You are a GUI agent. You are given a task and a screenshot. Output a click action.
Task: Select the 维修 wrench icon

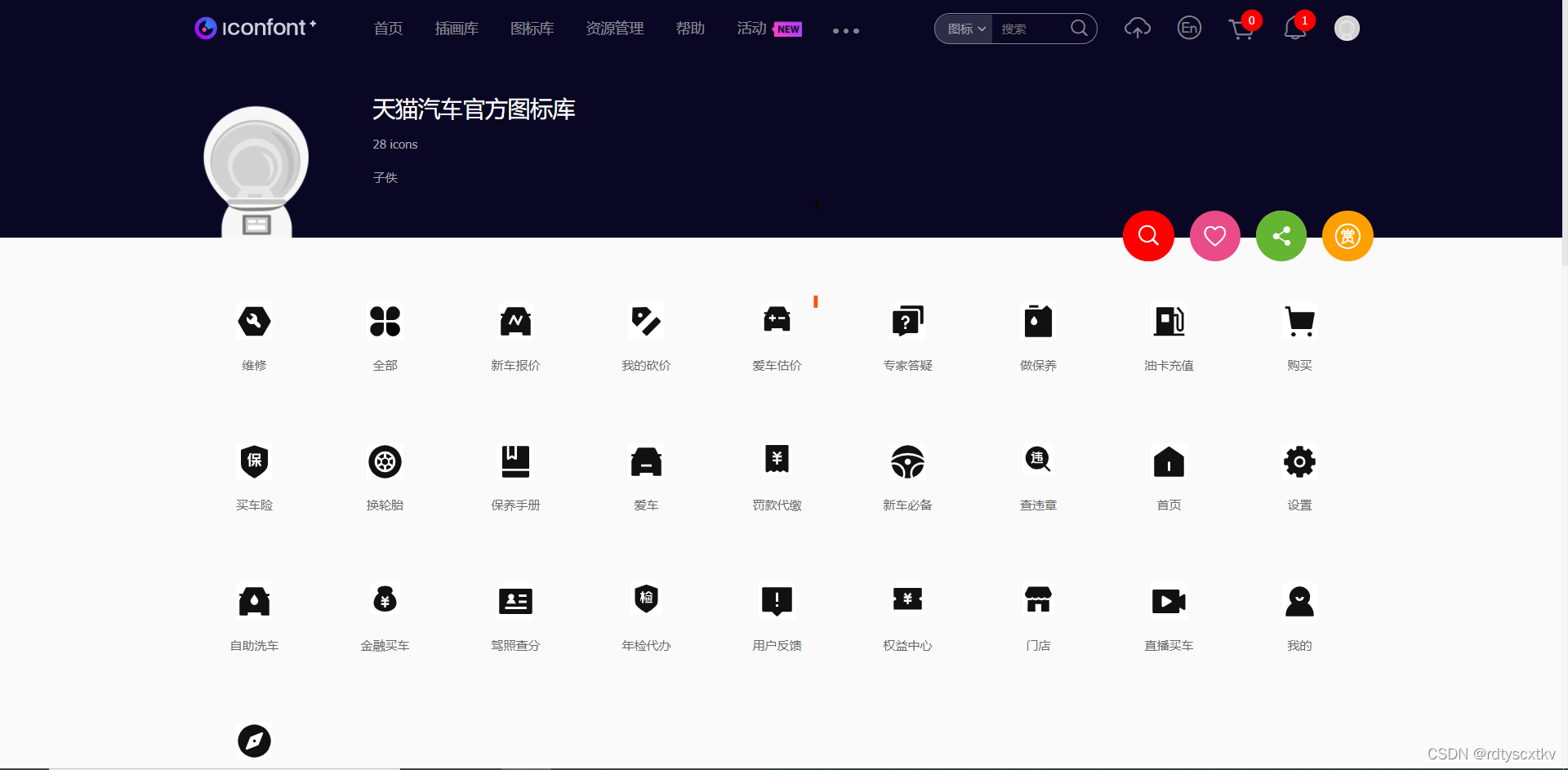[254, 321]
